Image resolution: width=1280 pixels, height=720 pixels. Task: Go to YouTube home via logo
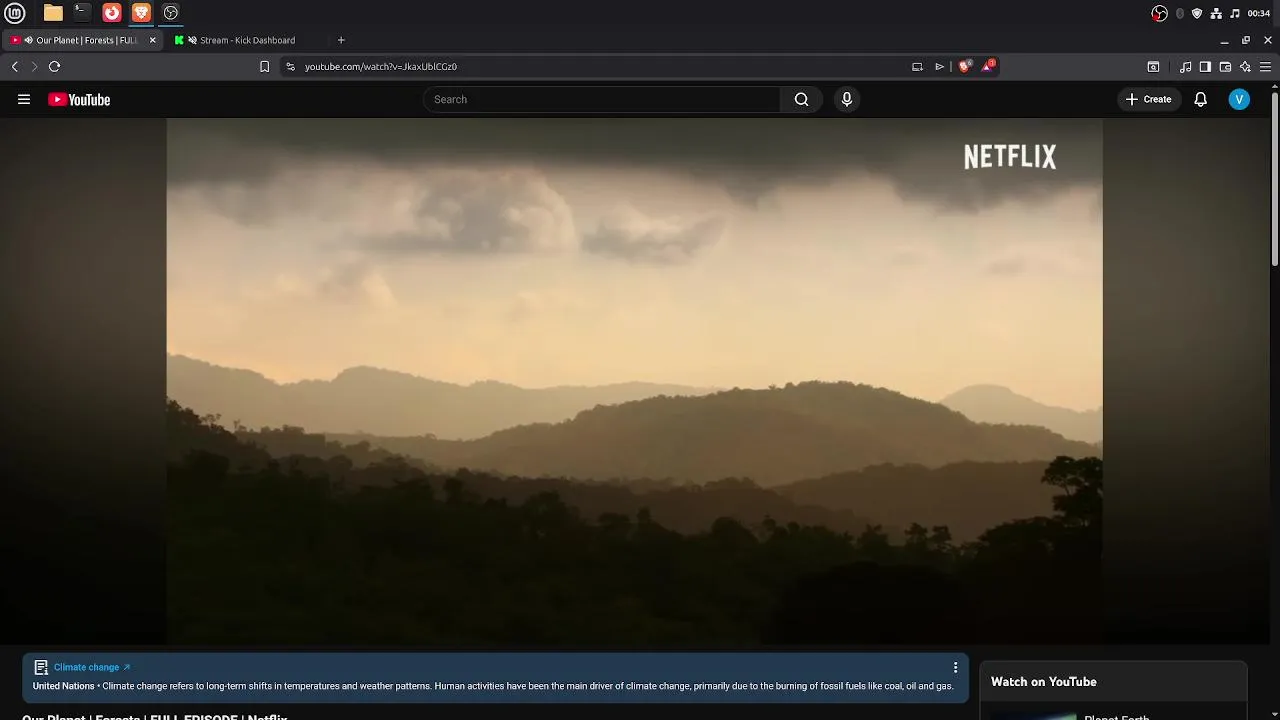click(x=79, y=99)
